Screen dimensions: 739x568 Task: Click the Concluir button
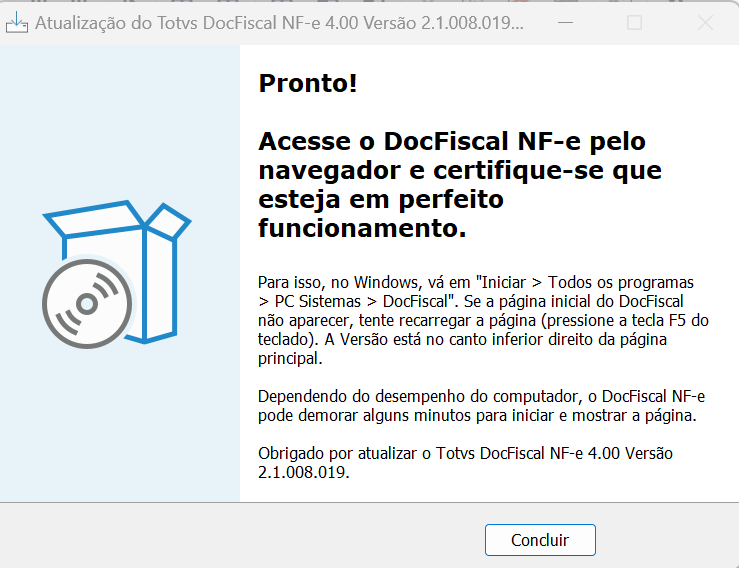[540, 540]
